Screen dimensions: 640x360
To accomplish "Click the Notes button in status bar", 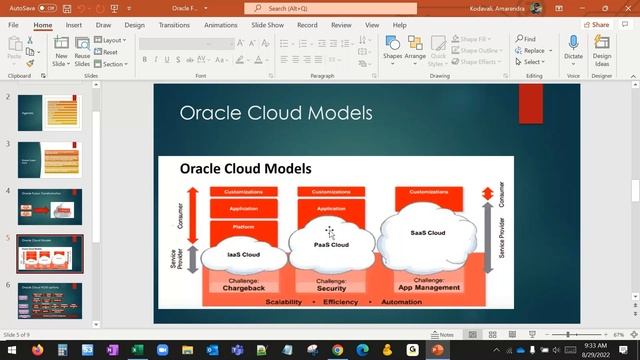I will click(442, 335).
